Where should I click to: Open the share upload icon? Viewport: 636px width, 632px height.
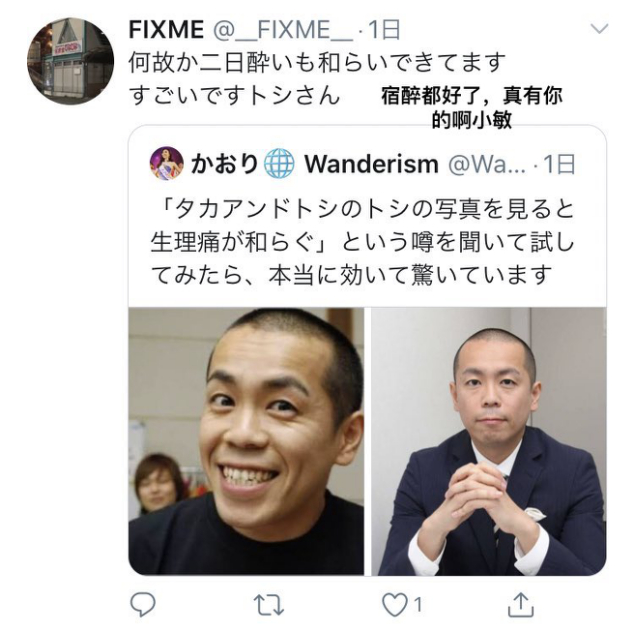520,604
